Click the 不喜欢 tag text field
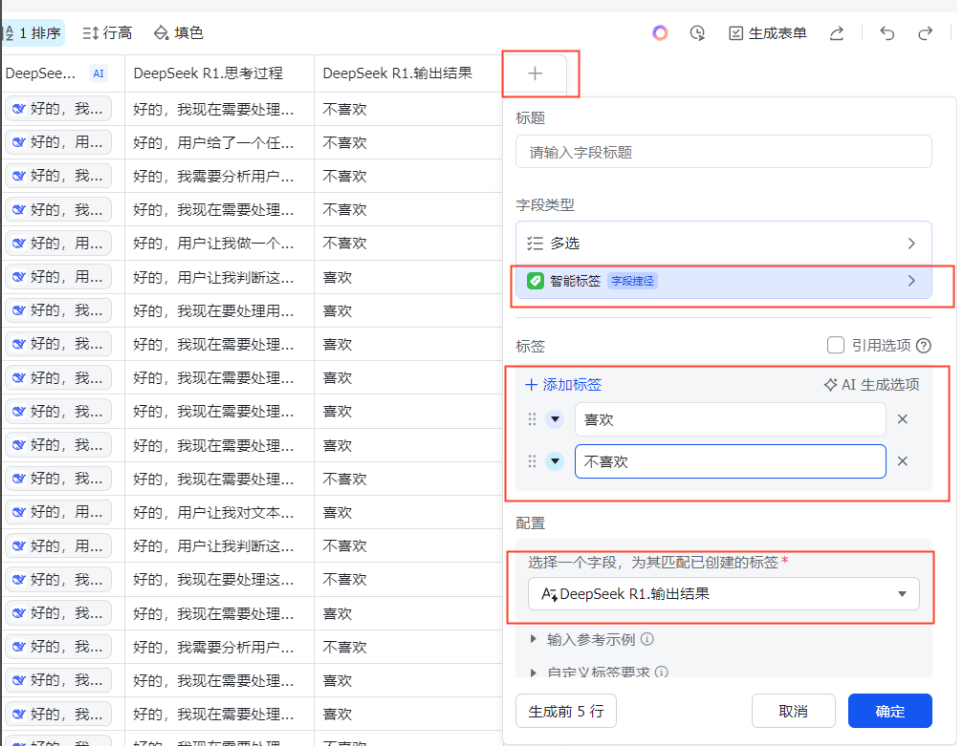 tap(730, 461)
